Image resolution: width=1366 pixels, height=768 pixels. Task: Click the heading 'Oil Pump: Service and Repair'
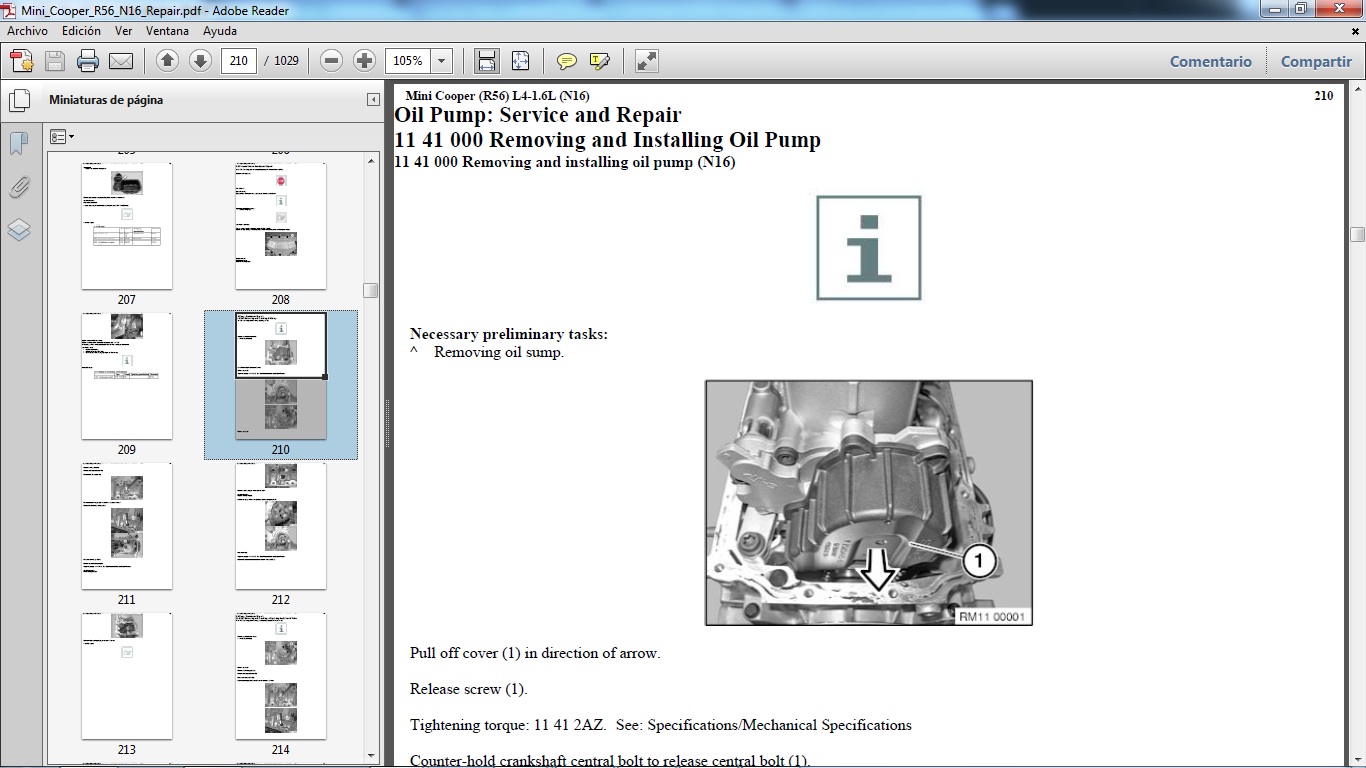point(538,115)
